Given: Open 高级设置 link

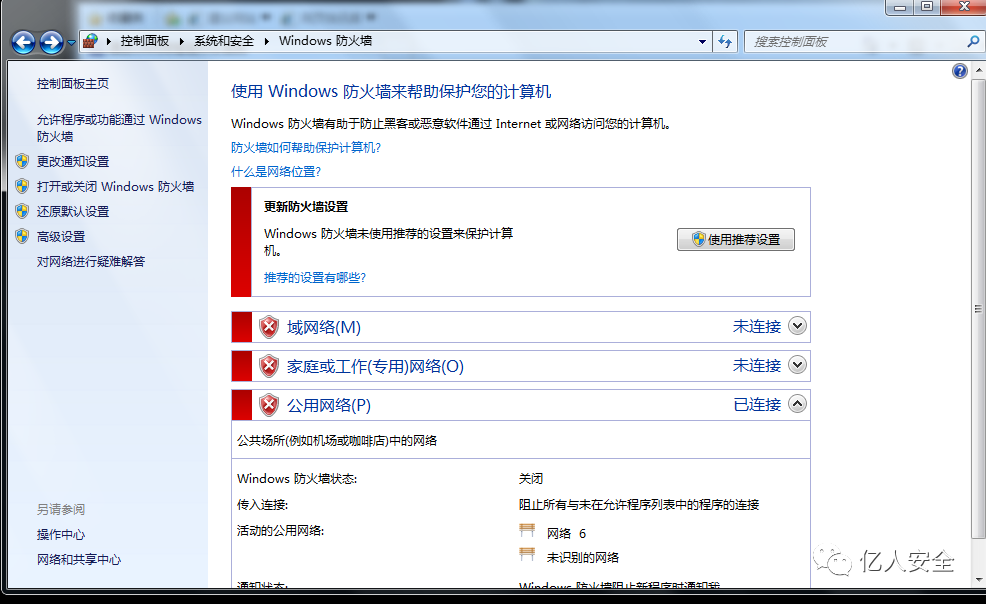Looking at the screenshot, I should [x=61, y=236].
